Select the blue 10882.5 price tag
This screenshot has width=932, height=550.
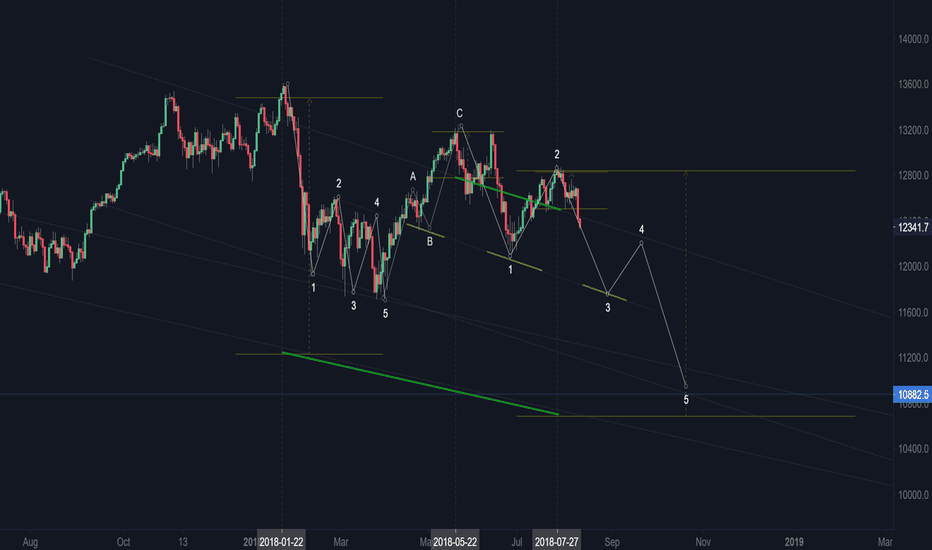[912, 395]
